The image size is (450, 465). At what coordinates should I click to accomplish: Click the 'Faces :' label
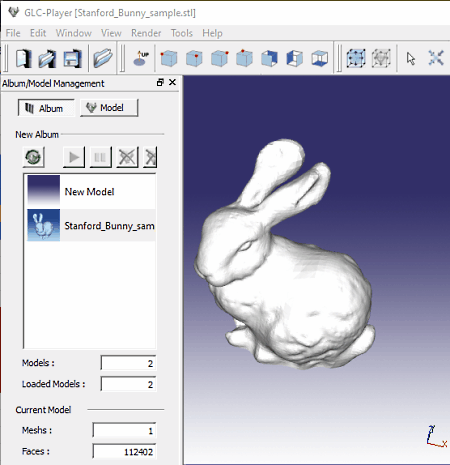(36, 452)
